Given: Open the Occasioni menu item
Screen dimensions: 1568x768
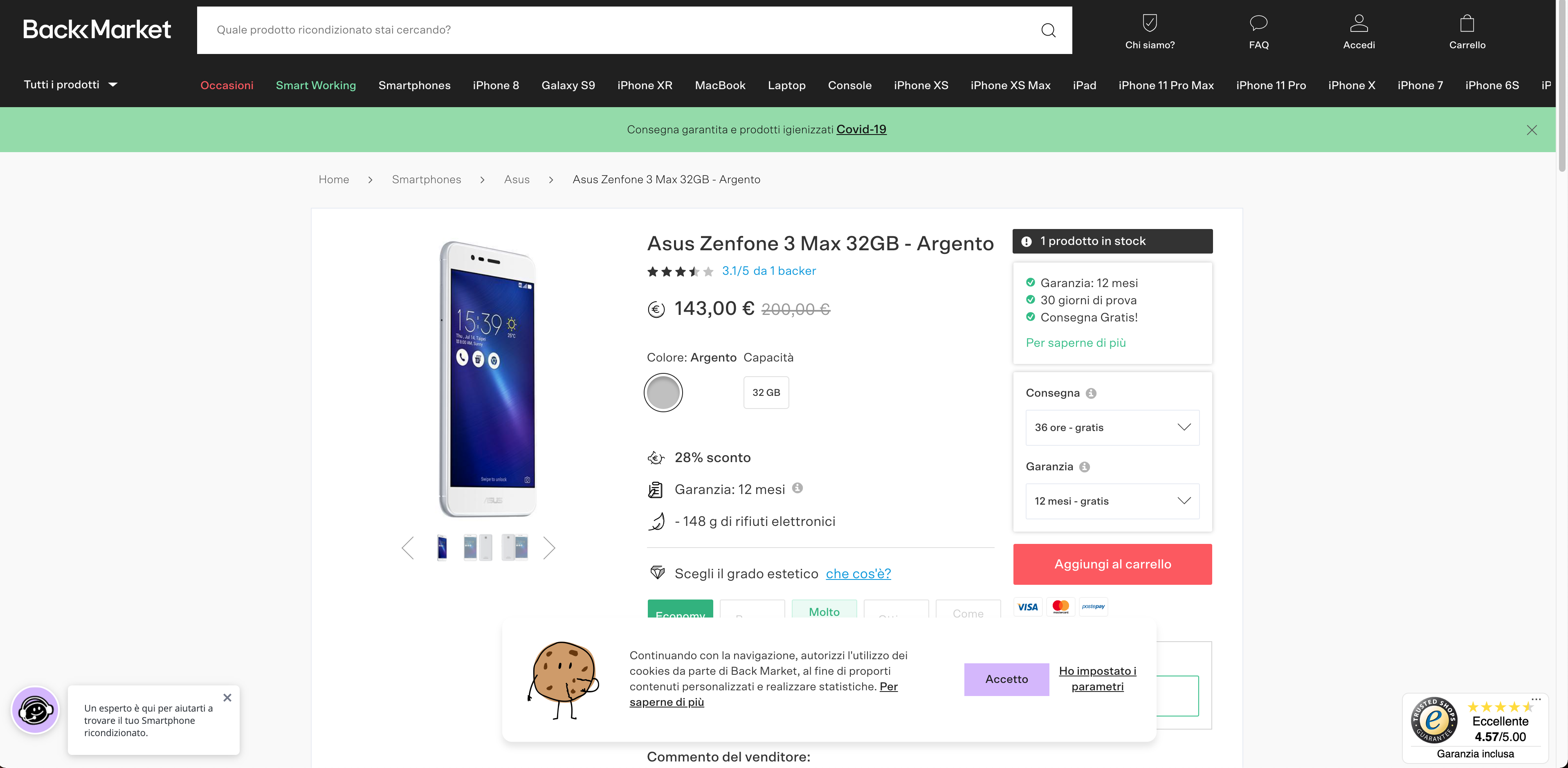Looking at the screenshot, I should [227, 85].
